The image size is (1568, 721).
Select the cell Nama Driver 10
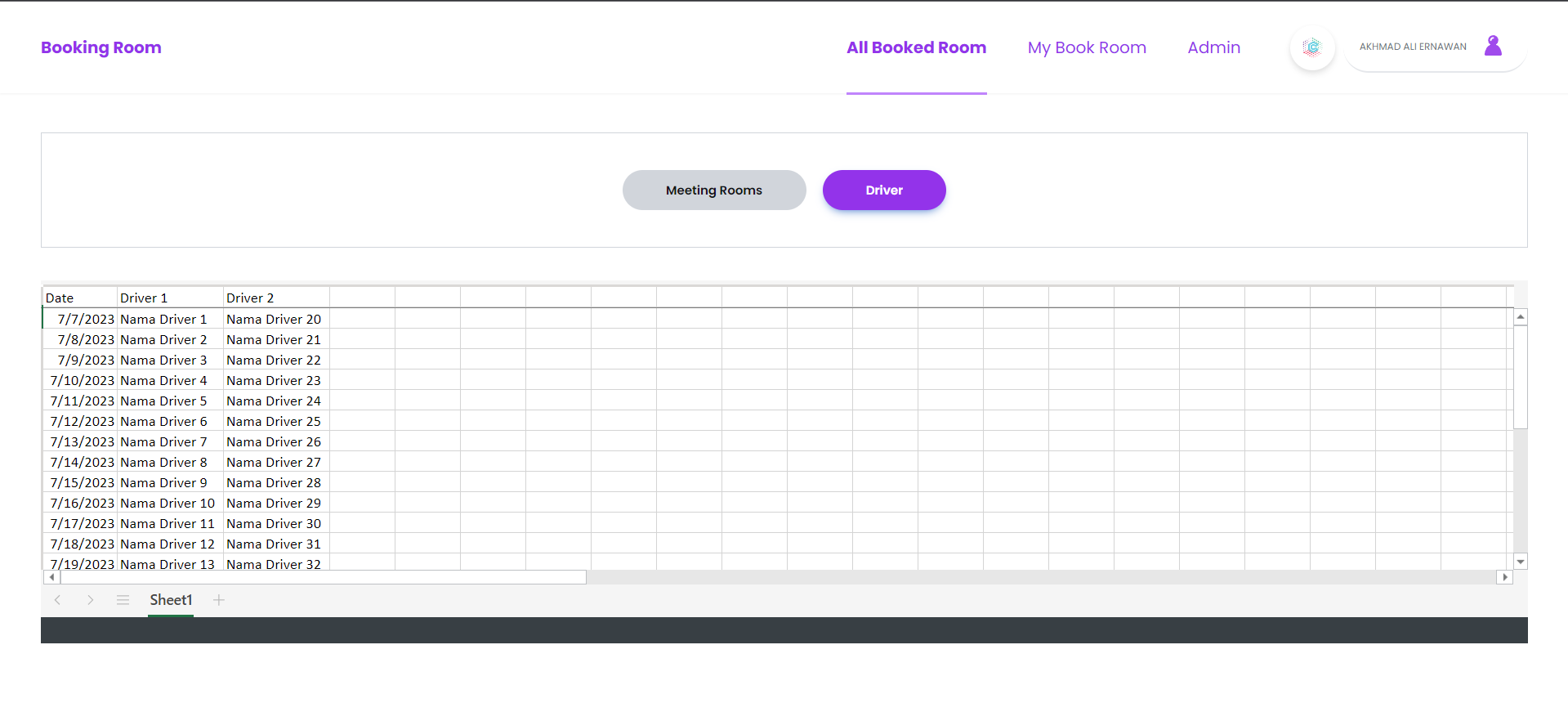pos(170,503)
